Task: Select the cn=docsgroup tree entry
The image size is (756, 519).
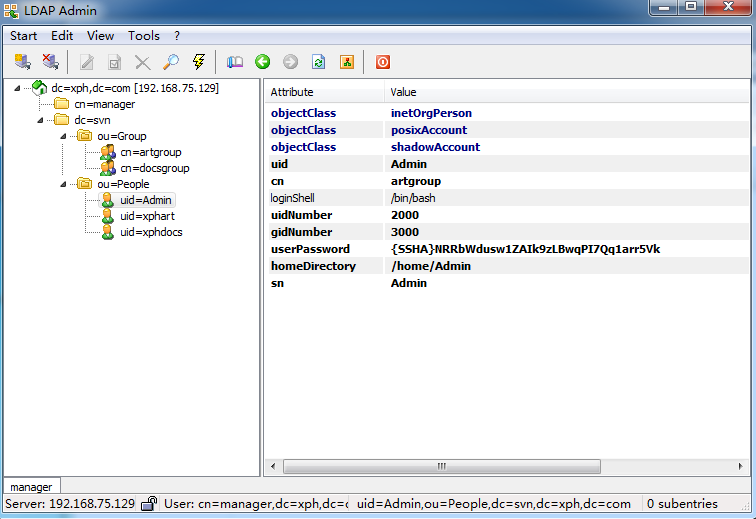Action: point(155,168)
